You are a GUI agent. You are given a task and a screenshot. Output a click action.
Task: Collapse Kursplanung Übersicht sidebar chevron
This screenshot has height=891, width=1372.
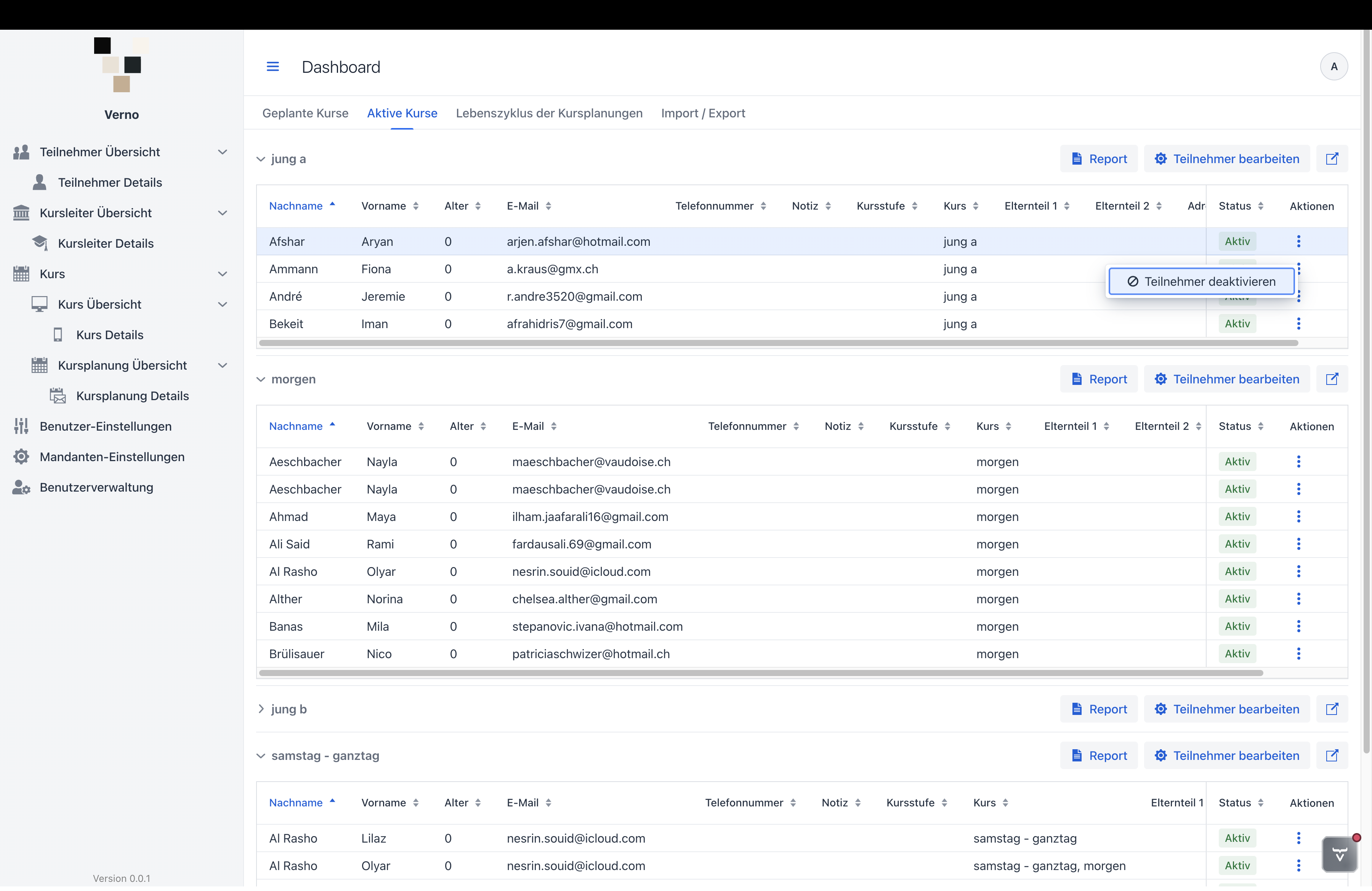223,365
